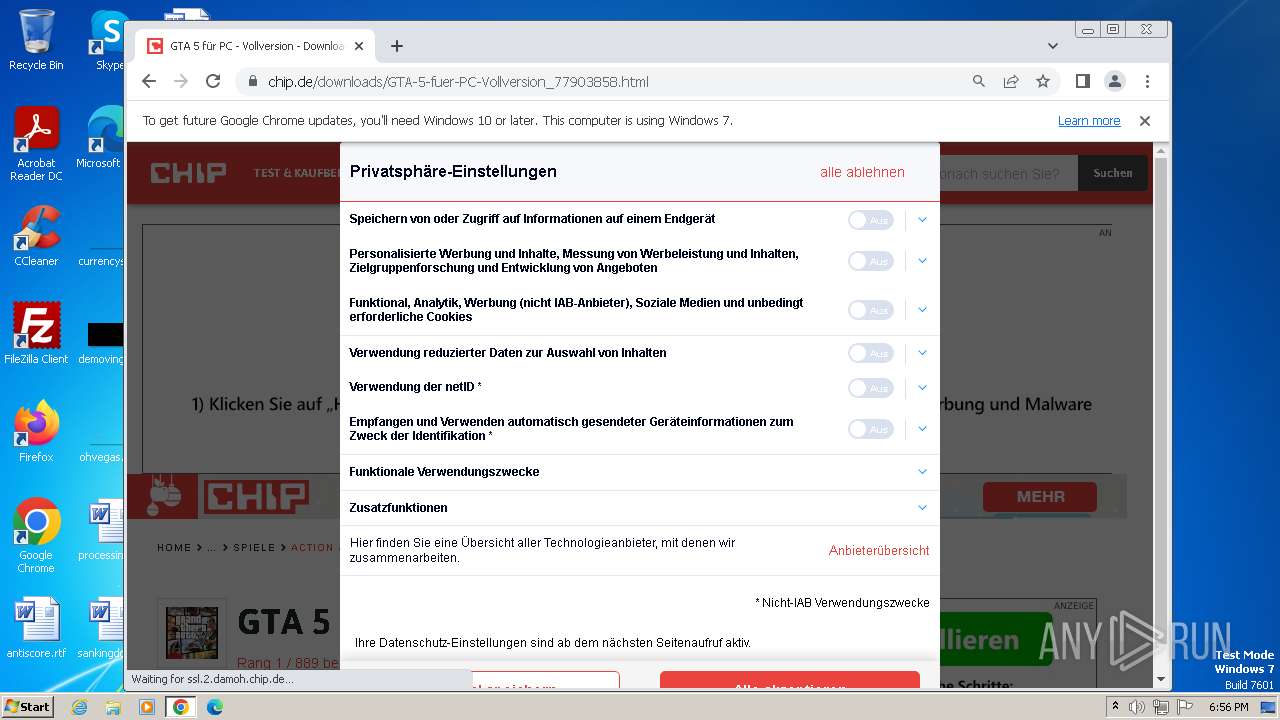Open 'Anbieterübersicht' link
Viewport: 1280px width, 720px height.
(x=879, y=550)
